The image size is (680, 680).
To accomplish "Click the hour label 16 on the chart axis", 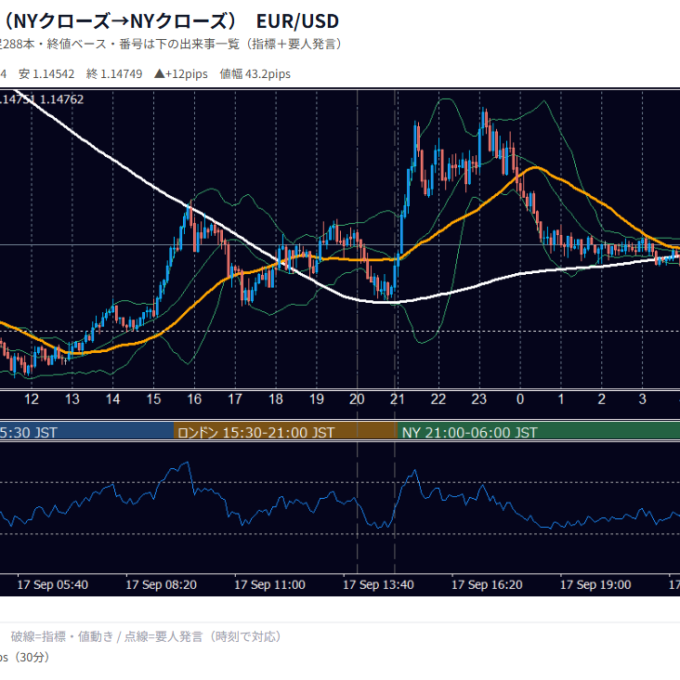I will [194, 399].
